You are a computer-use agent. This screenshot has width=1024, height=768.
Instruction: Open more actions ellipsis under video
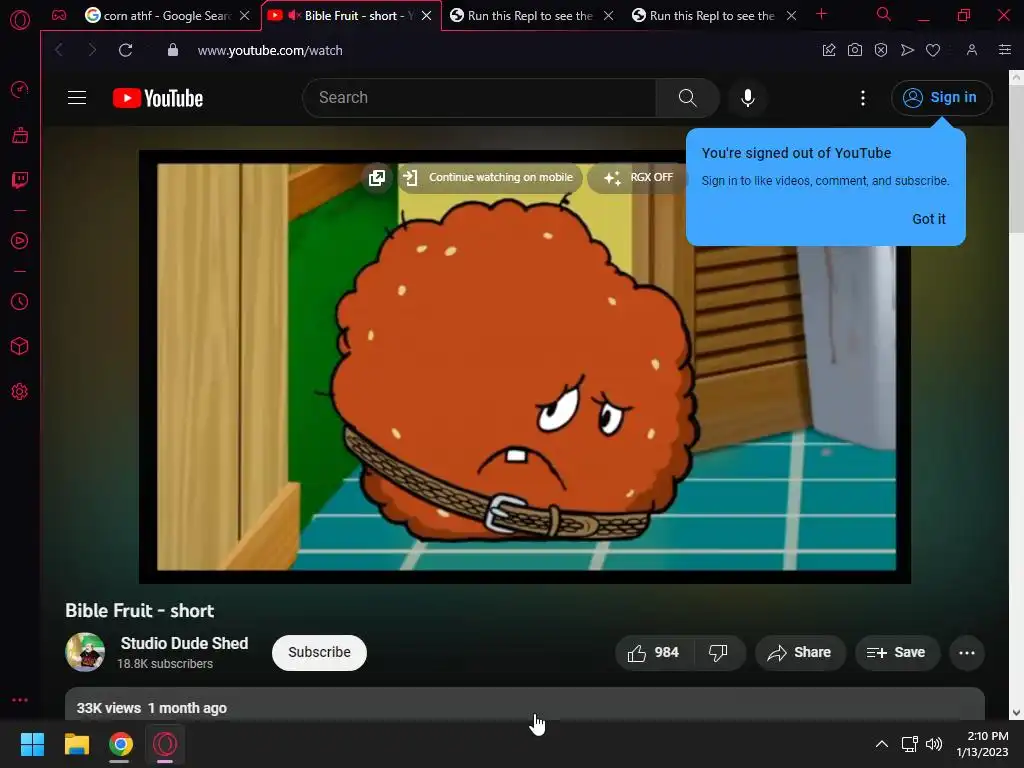click(x=967, y=652)
